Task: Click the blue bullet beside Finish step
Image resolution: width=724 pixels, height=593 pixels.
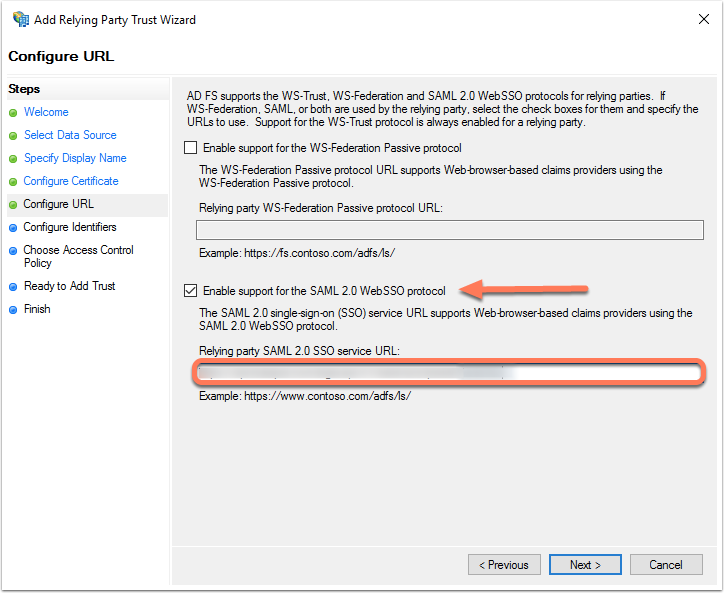Action: pos(13,310)
